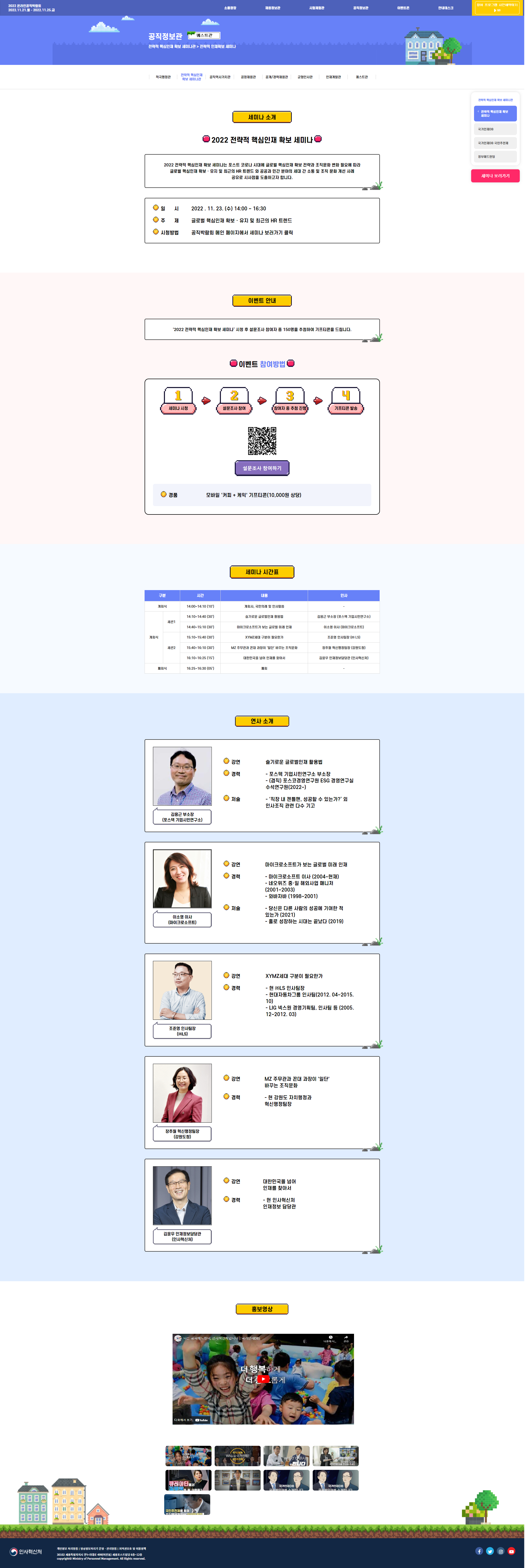Click step 3 참여자 중 추첨 진행 badge
Image resolution: width=525 pixels, height=1568 pixels.
pyautogui.click(x=290, y=401)
